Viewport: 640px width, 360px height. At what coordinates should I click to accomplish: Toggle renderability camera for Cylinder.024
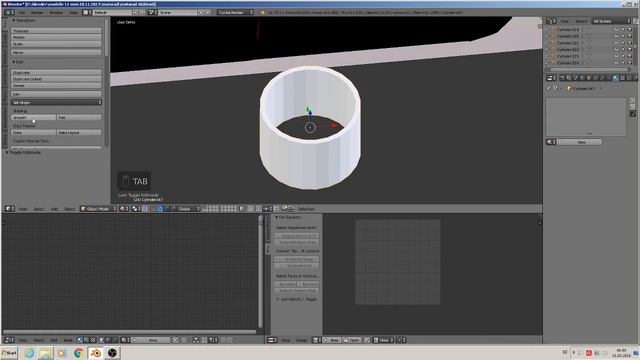click(630, 63)
